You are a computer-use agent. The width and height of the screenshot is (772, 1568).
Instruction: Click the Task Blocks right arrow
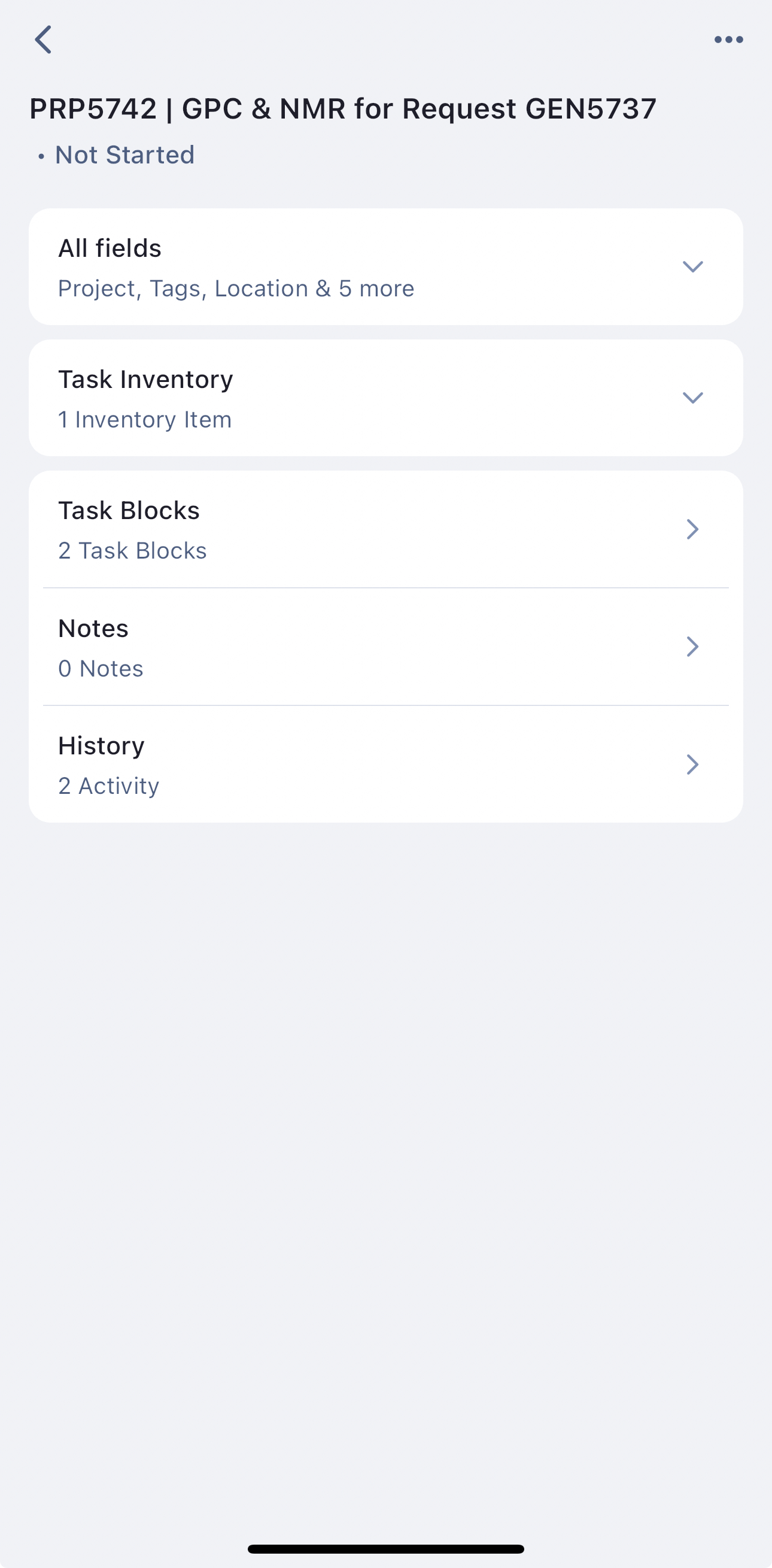click(x=692, y=529)
